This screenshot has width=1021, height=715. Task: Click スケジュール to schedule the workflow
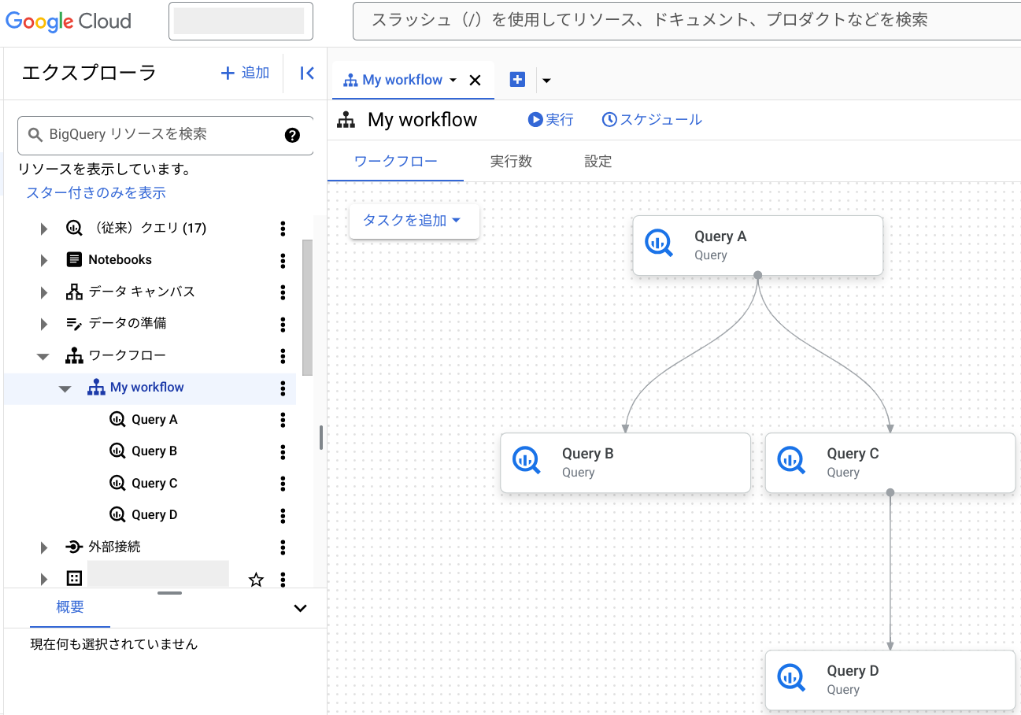651,119
